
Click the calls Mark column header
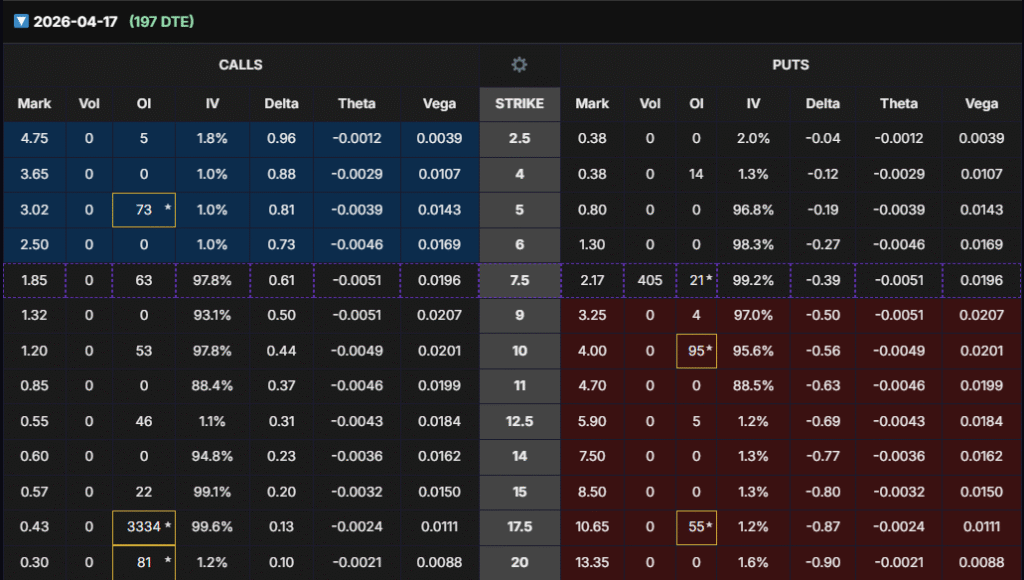34,103
